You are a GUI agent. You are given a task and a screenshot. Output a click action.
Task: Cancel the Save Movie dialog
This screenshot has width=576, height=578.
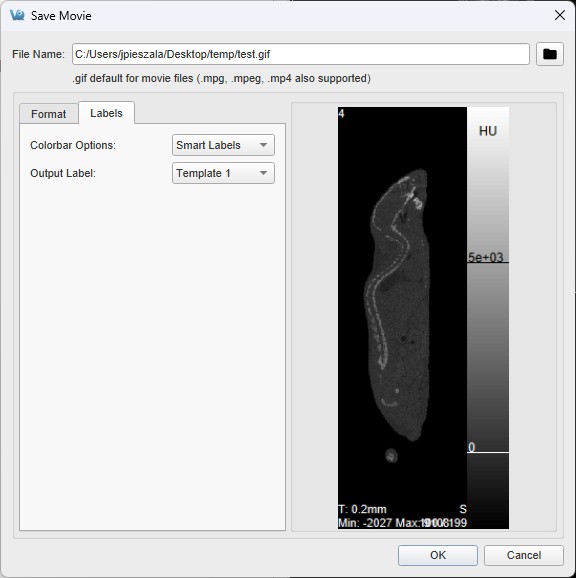[x=524, y=555]
